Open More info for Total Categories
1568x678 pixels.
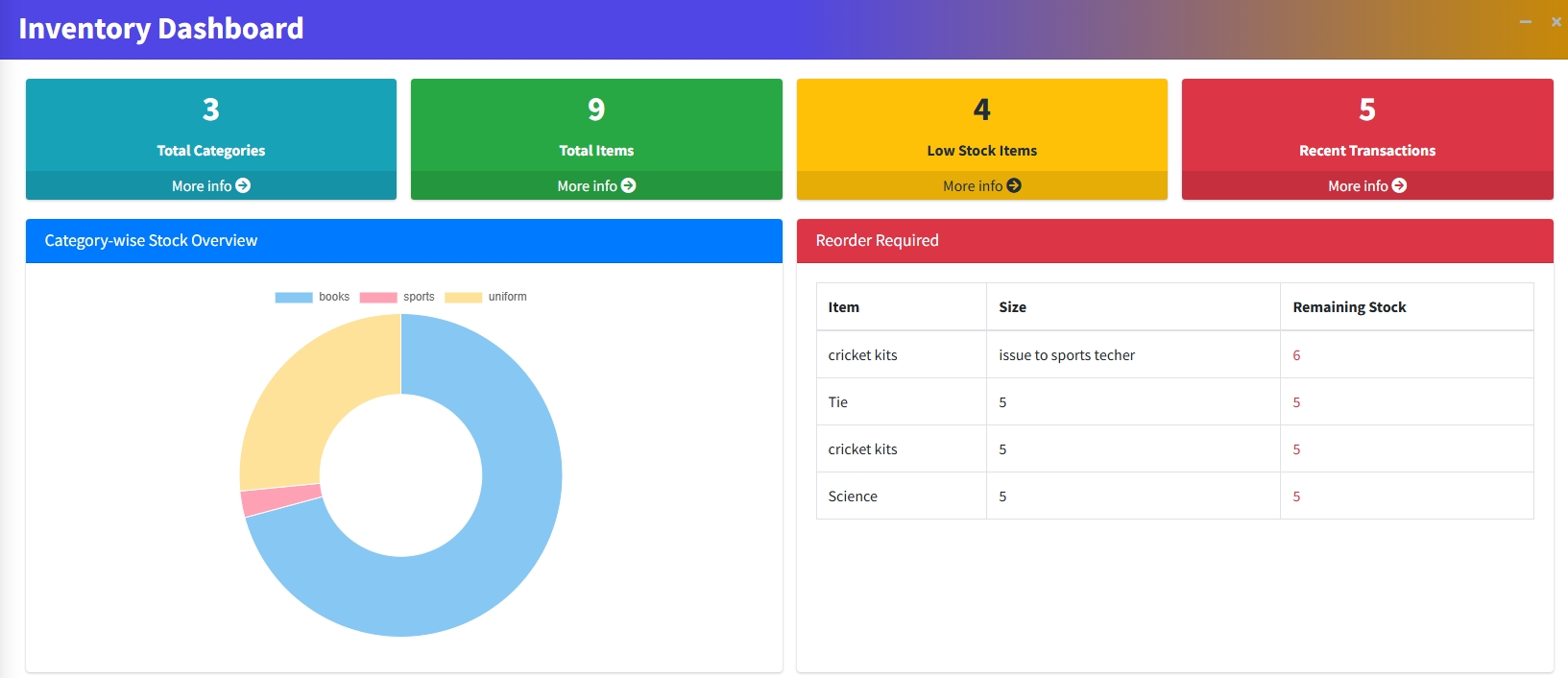[x=211, y=185]
